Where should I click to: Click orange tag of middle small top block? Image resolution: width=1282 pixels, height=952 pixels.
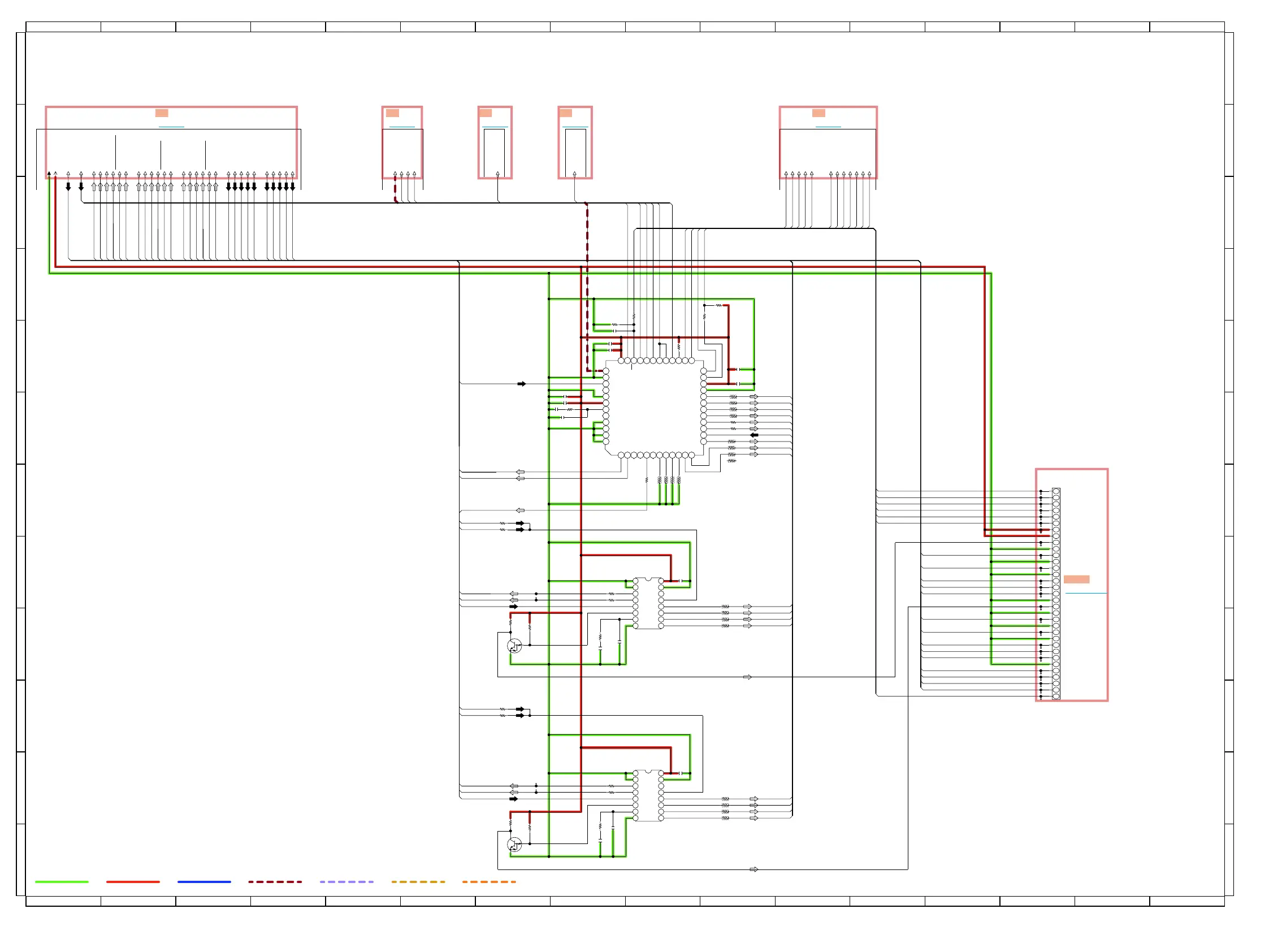pos(485,113)
